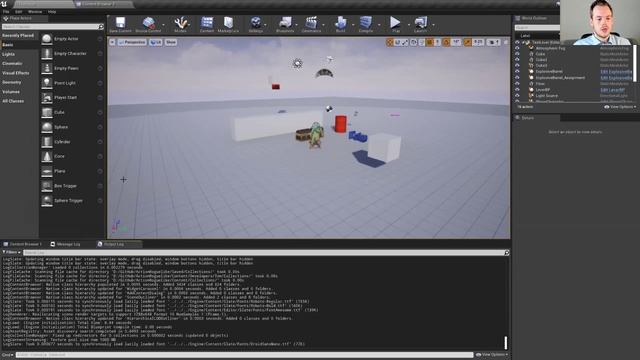Click Edit ExplosiveBarrel link for ExplosiveBarrel row
The image size is (640, 360).
pos(616,72)
